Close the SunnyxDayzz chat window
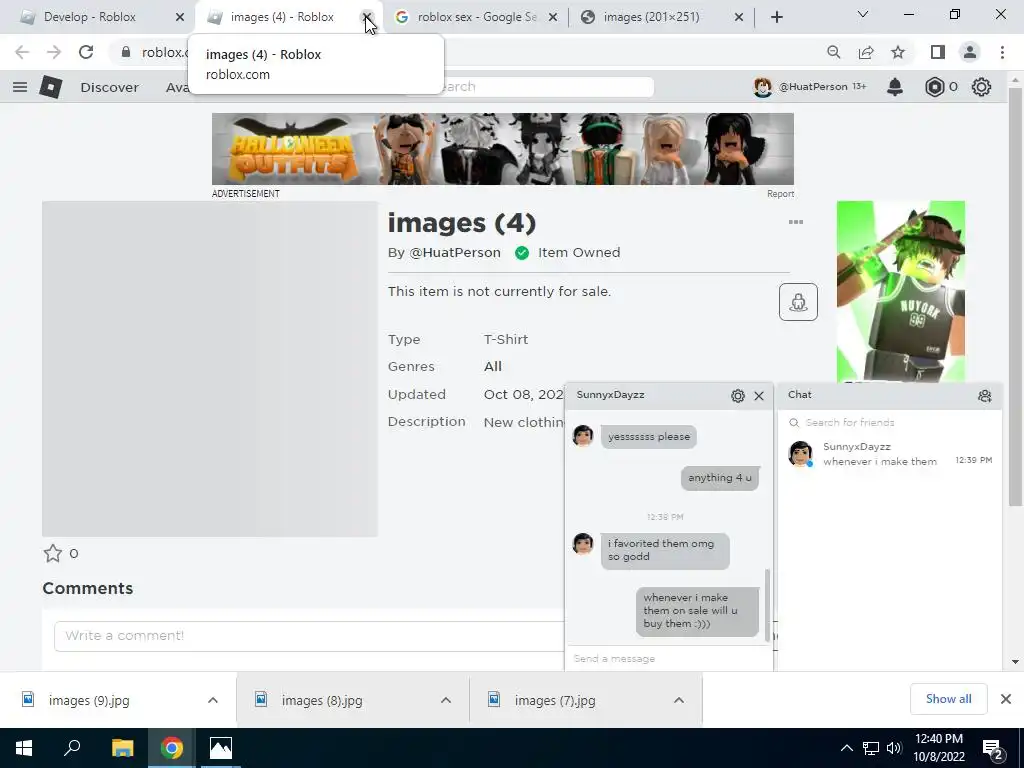 pos(759,396)
